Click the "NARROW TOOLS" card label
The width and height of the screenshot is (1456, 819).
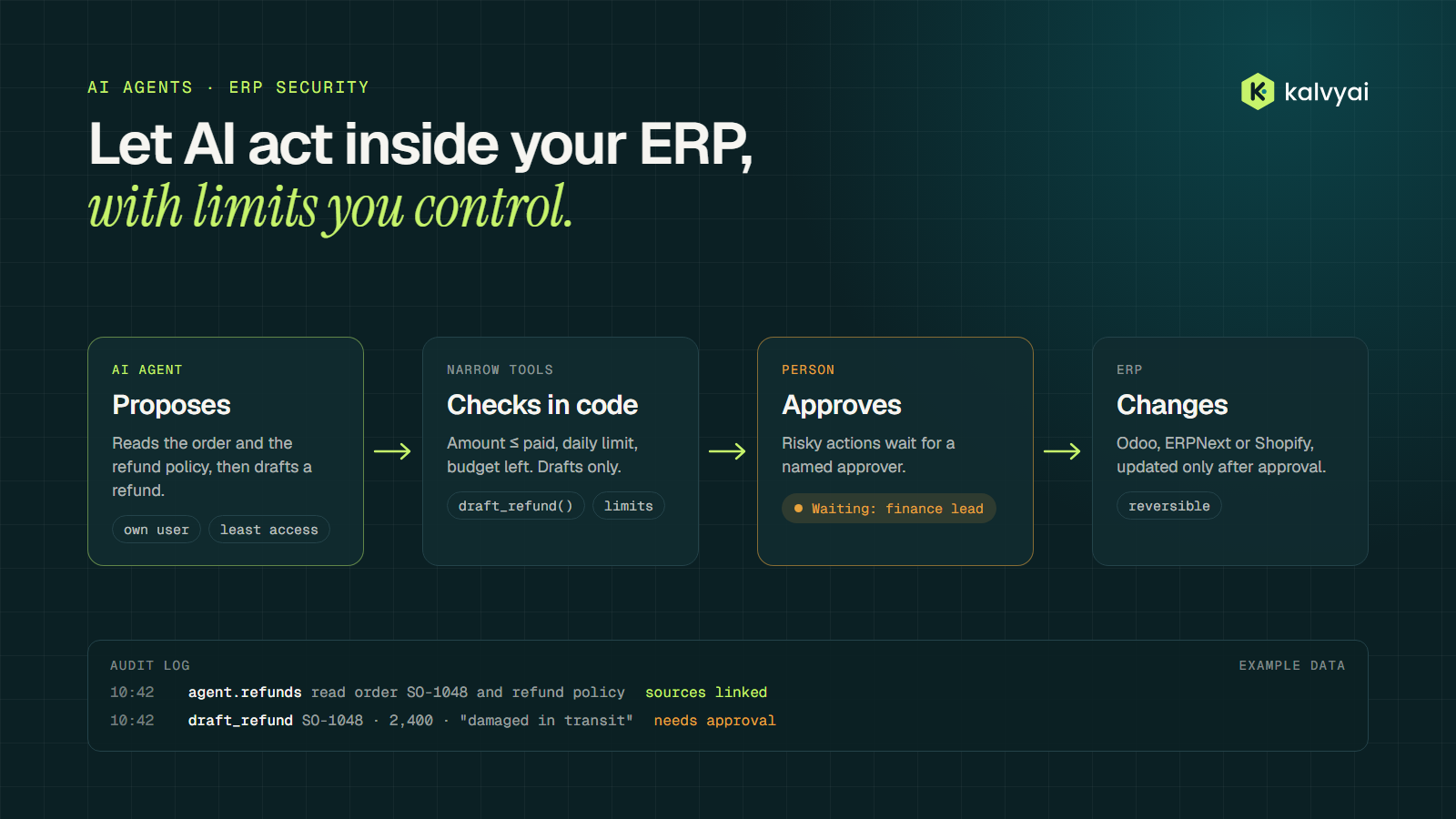coord(500,369)
